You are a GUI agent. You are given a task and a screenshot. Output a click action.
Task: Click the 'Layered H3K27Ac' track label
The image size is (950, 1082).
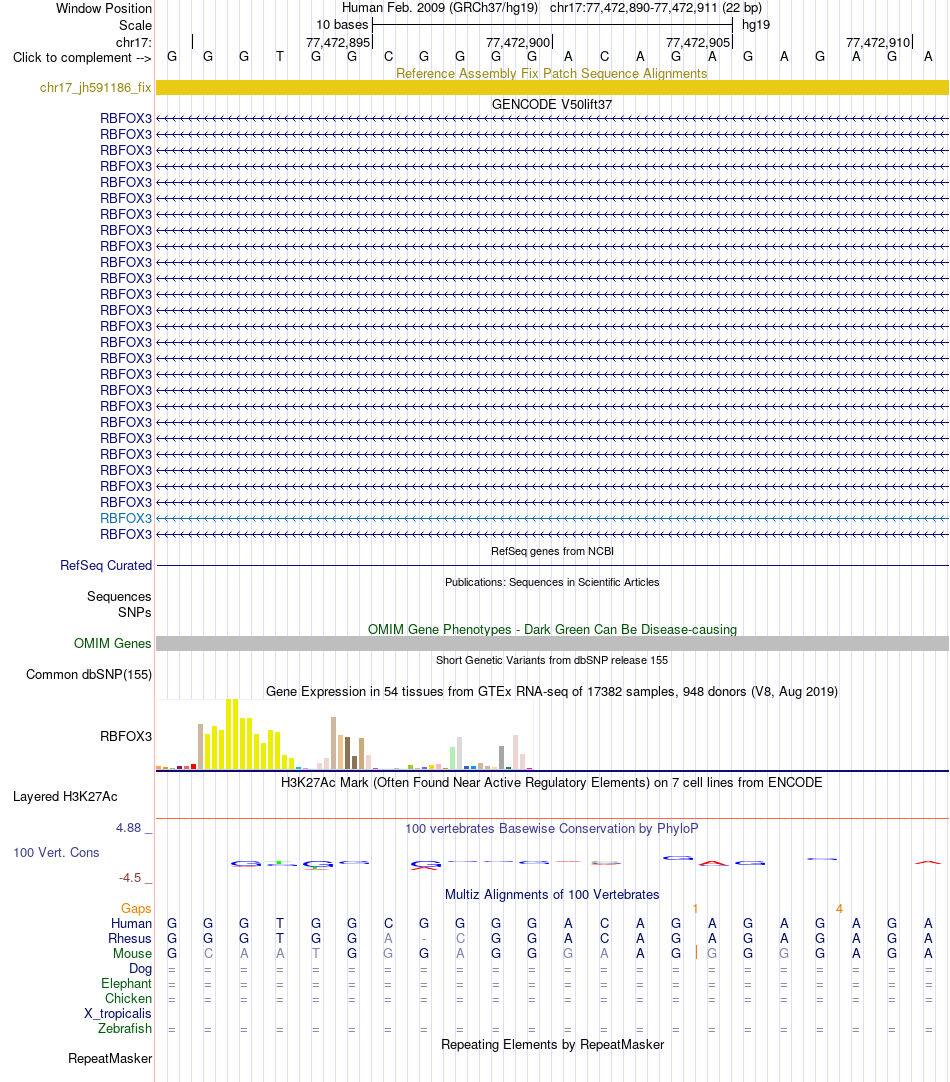(x=65, y=796)
